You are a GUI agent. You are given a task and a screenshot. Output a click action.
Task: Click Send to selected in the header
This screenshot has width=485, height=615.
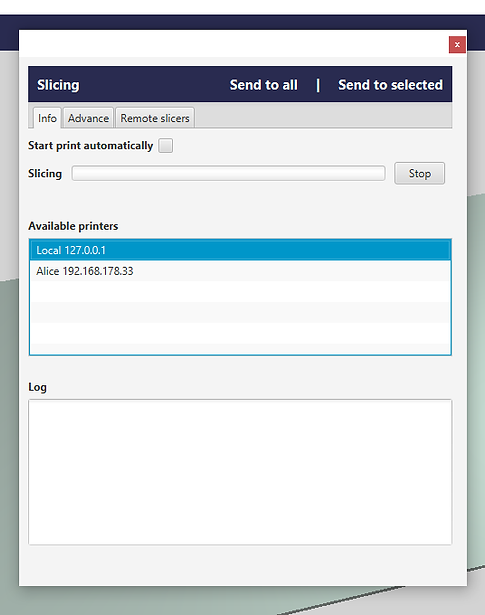coord(391,85)
